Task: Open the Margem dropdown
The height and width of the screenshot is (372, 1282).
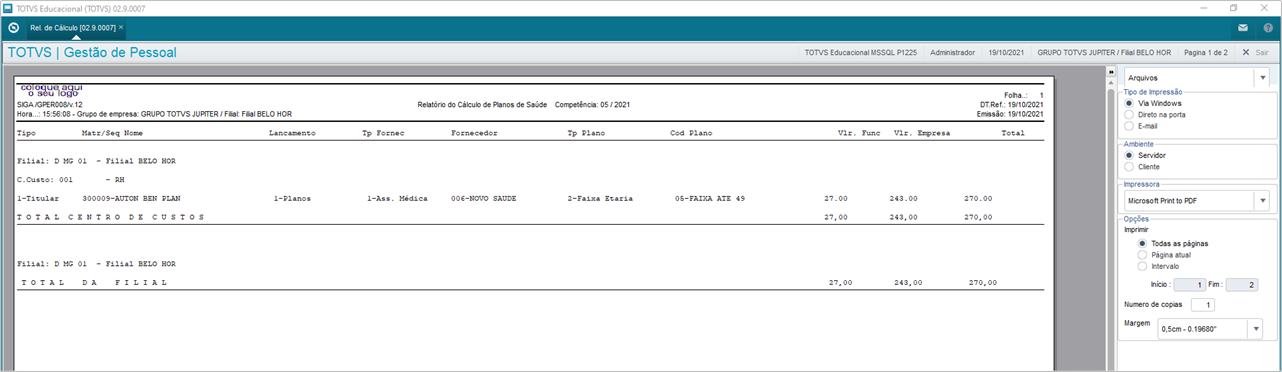Action: pos(1211,329)
